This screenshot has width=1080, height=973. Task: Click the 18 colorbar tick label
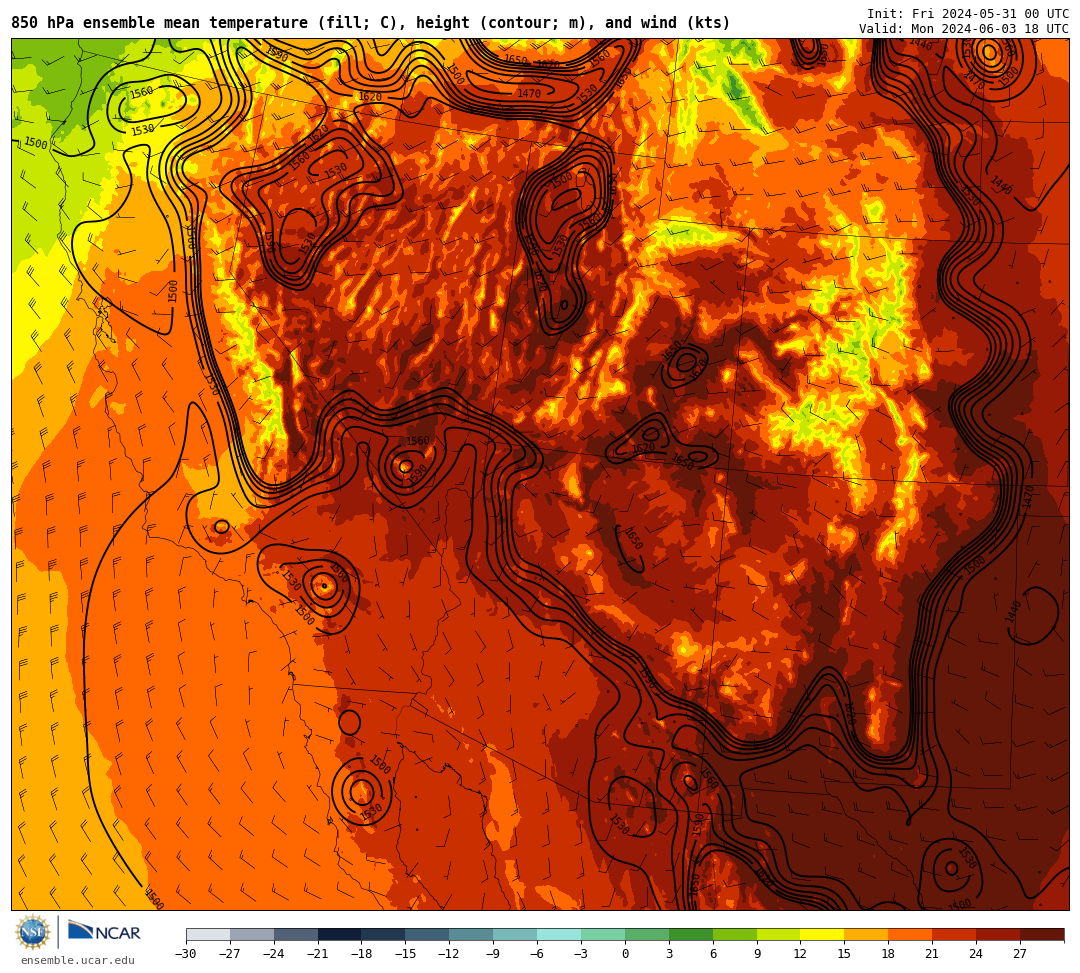(x=889, y=954)
